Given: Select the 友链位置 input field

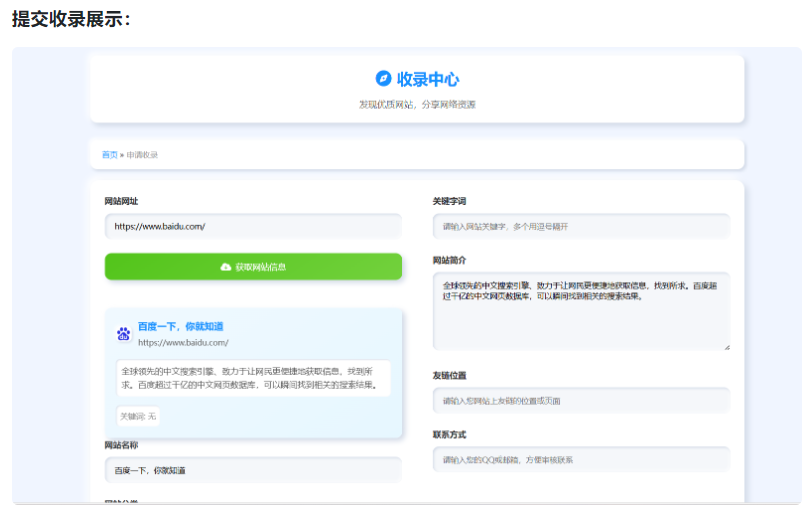Looking at the screenshot, I should click(x=580, y=400).
